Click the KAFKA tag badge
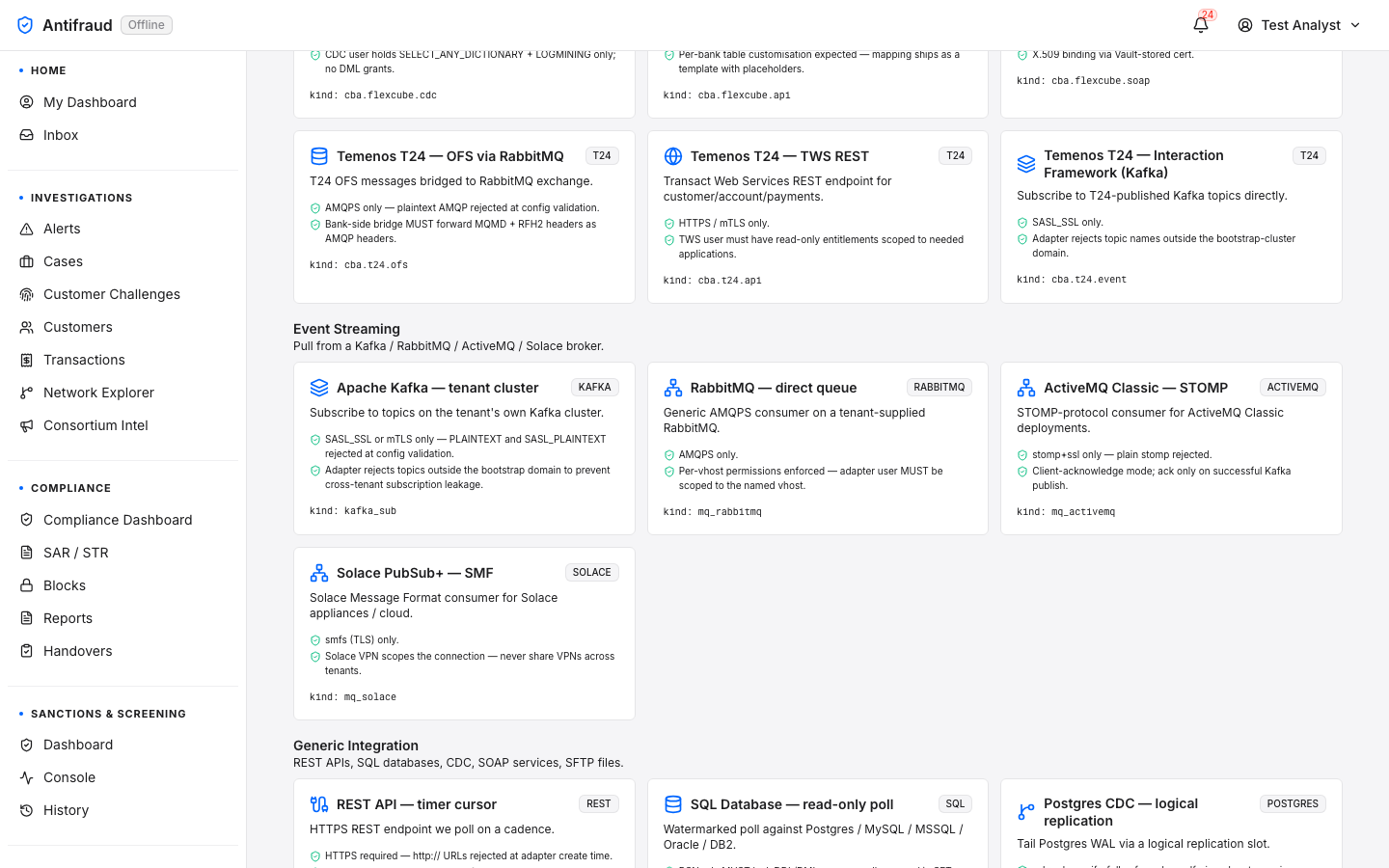This screenshot has height=868, width=1389. [x=595, y=388]
